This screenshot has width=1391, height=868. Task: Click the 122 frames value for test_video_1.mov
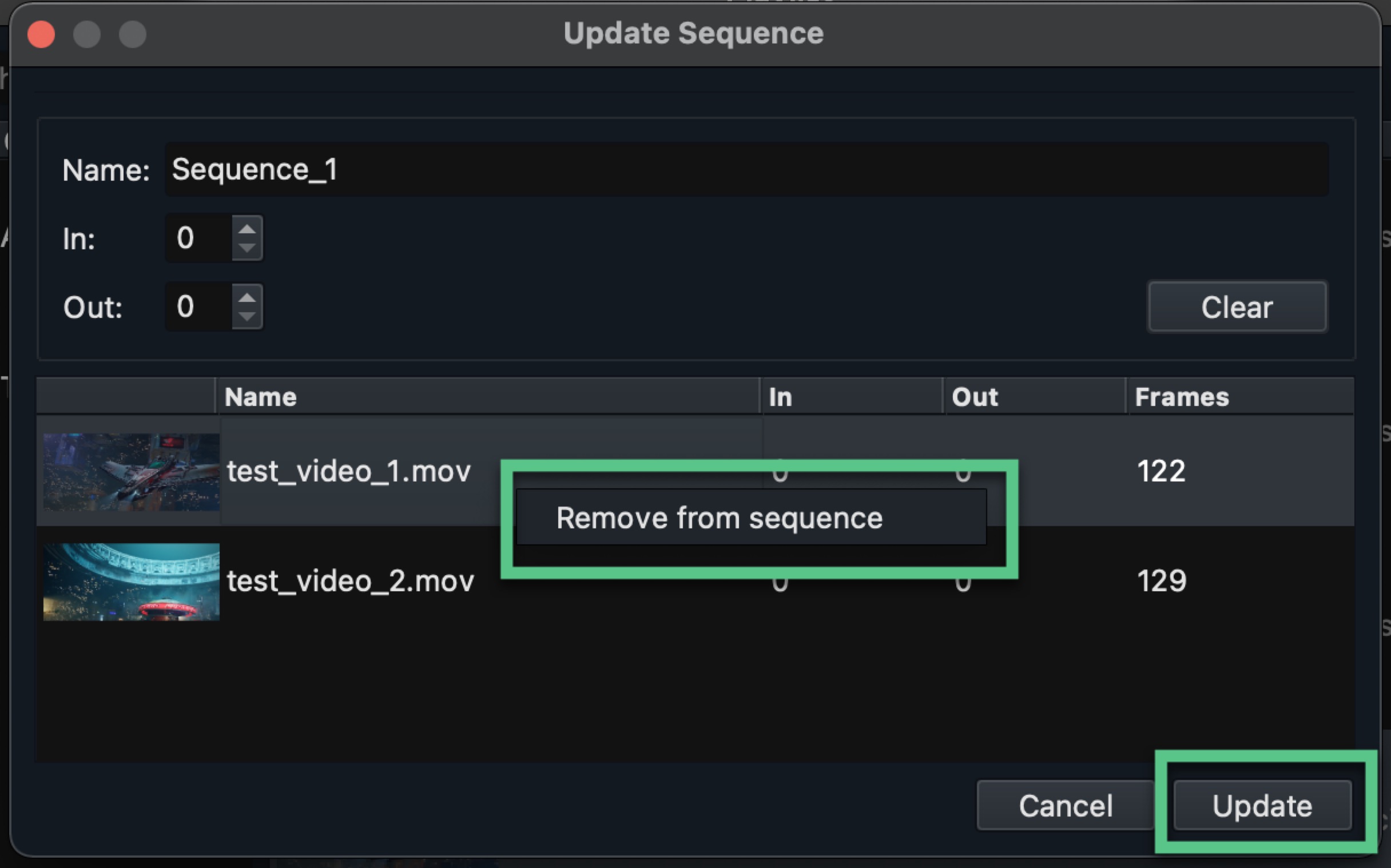(x=1161, y=471)
